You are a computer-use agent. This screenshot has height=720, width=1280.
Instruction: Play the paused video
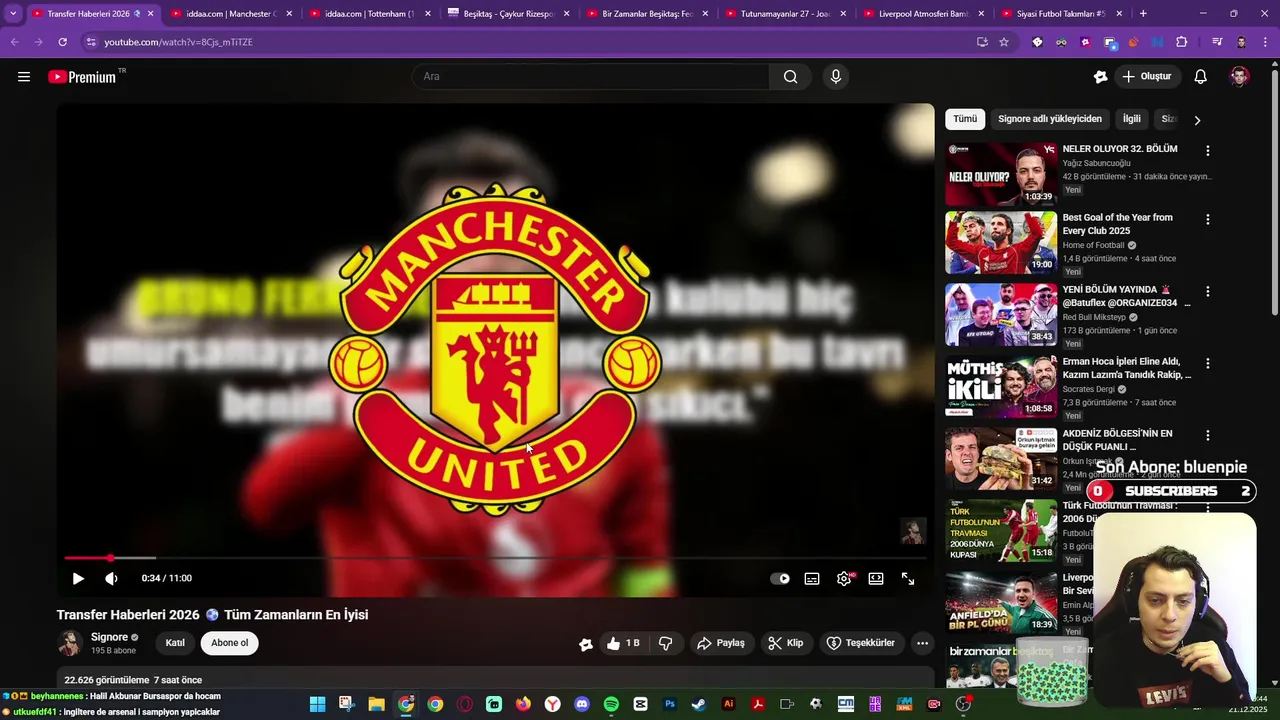pos(78,578)
